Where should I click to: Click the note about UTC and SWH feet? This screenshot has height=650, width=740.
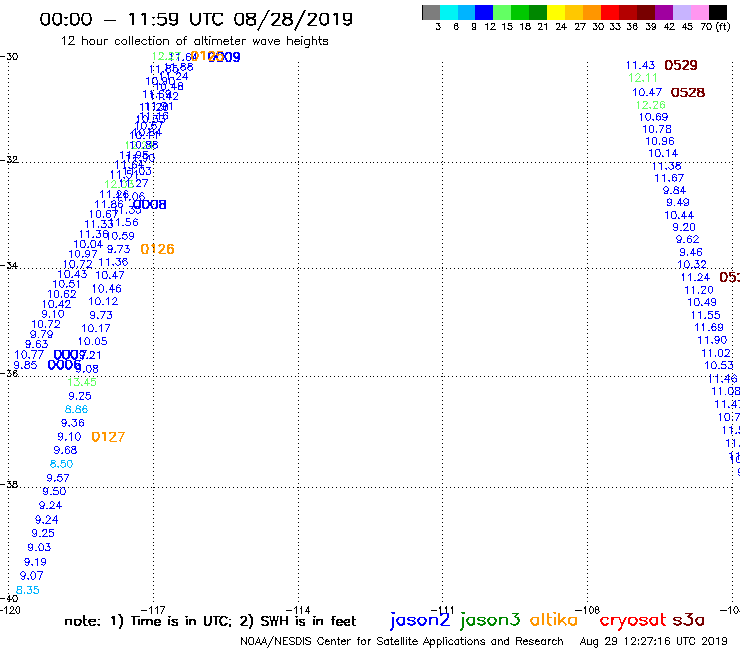(x=210, y=621)
